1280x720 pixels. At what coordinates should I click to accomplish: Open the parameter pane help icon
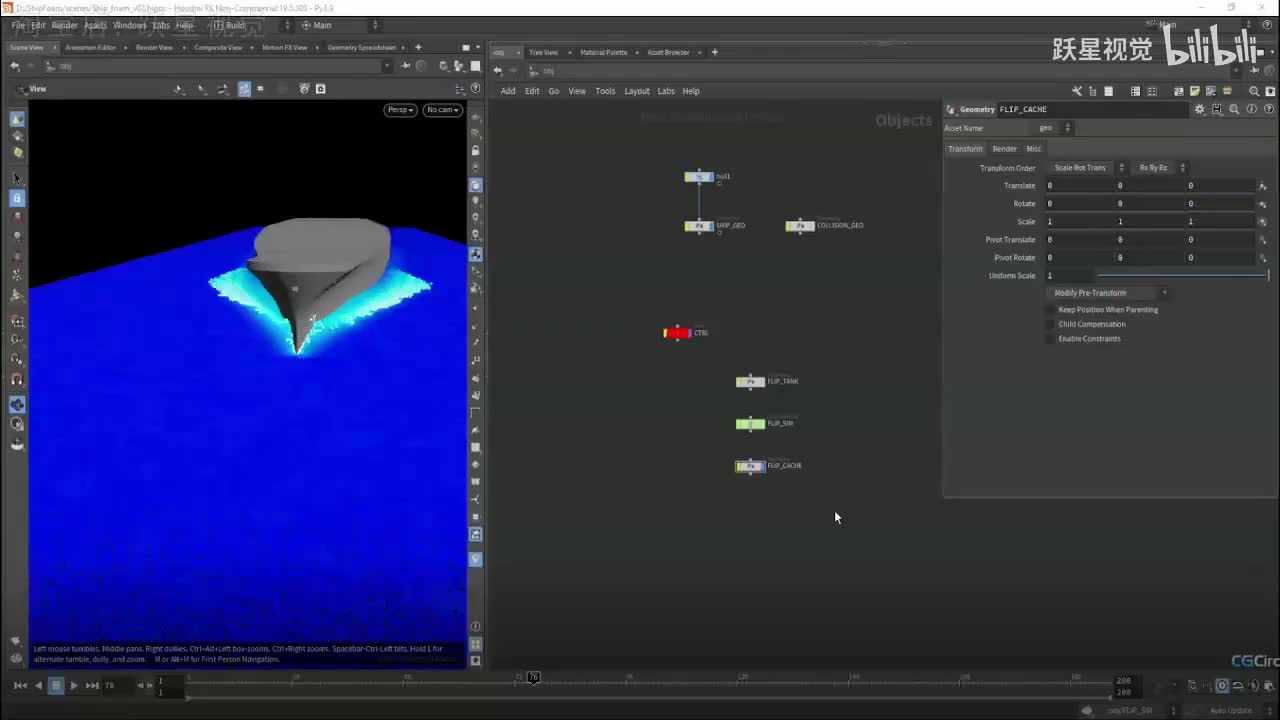tap(1269, 109)
